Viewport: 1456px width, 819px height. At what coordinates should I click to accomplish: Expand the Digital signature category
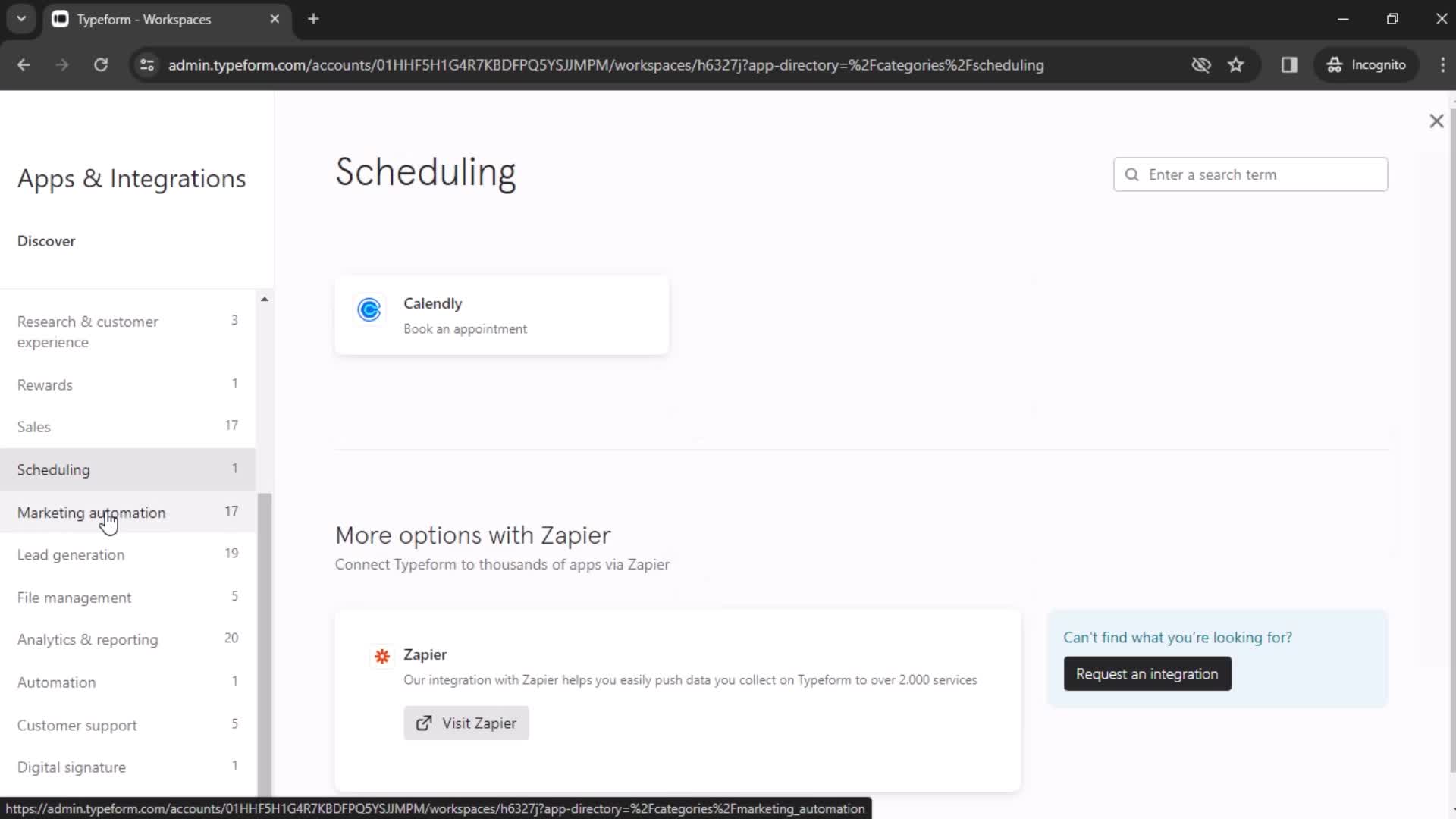(71, 767)
